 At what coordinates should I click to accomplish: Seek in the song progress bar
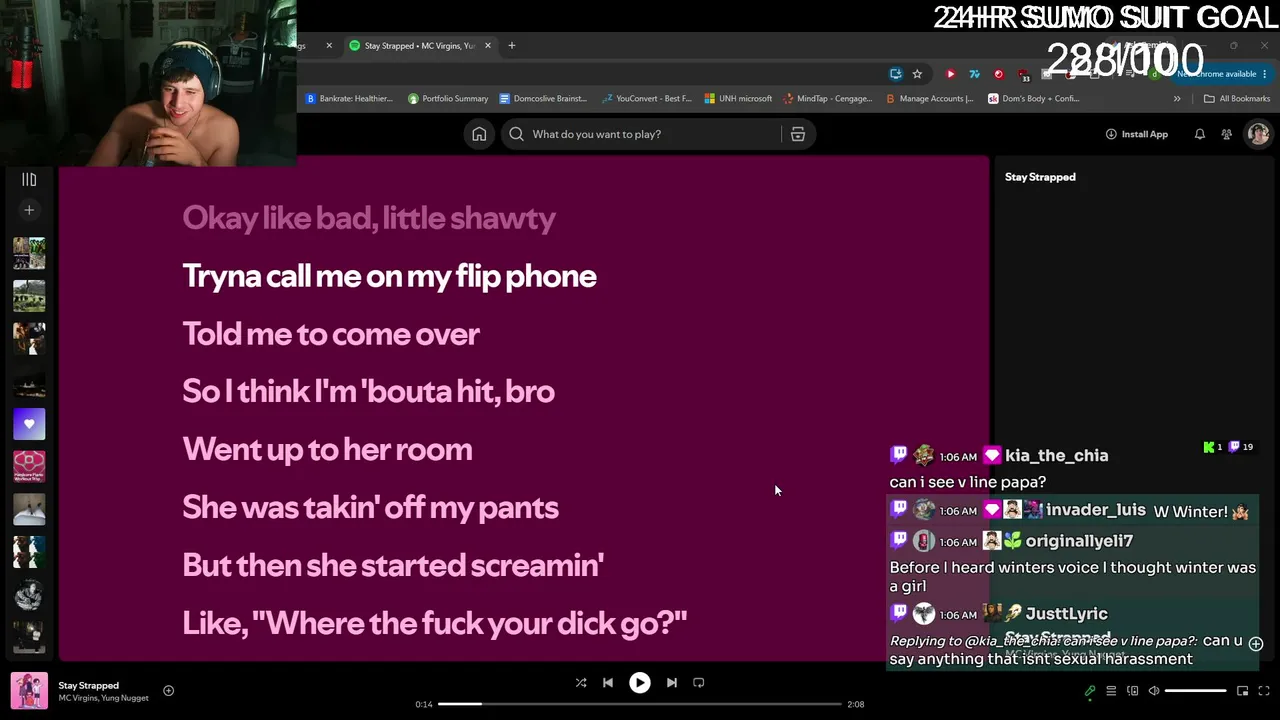(640, 704)
